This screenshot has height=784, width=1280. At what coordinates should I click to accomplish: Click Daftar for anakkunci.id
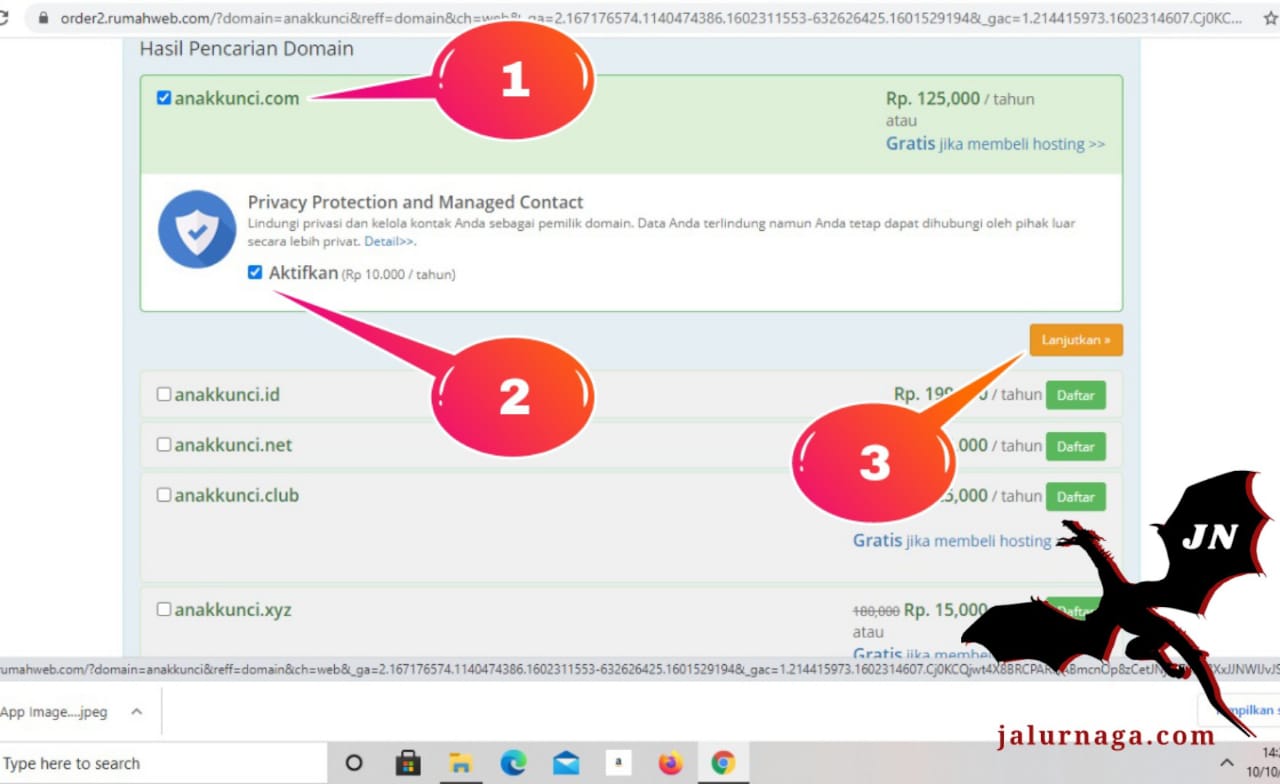pos(1076,395)
